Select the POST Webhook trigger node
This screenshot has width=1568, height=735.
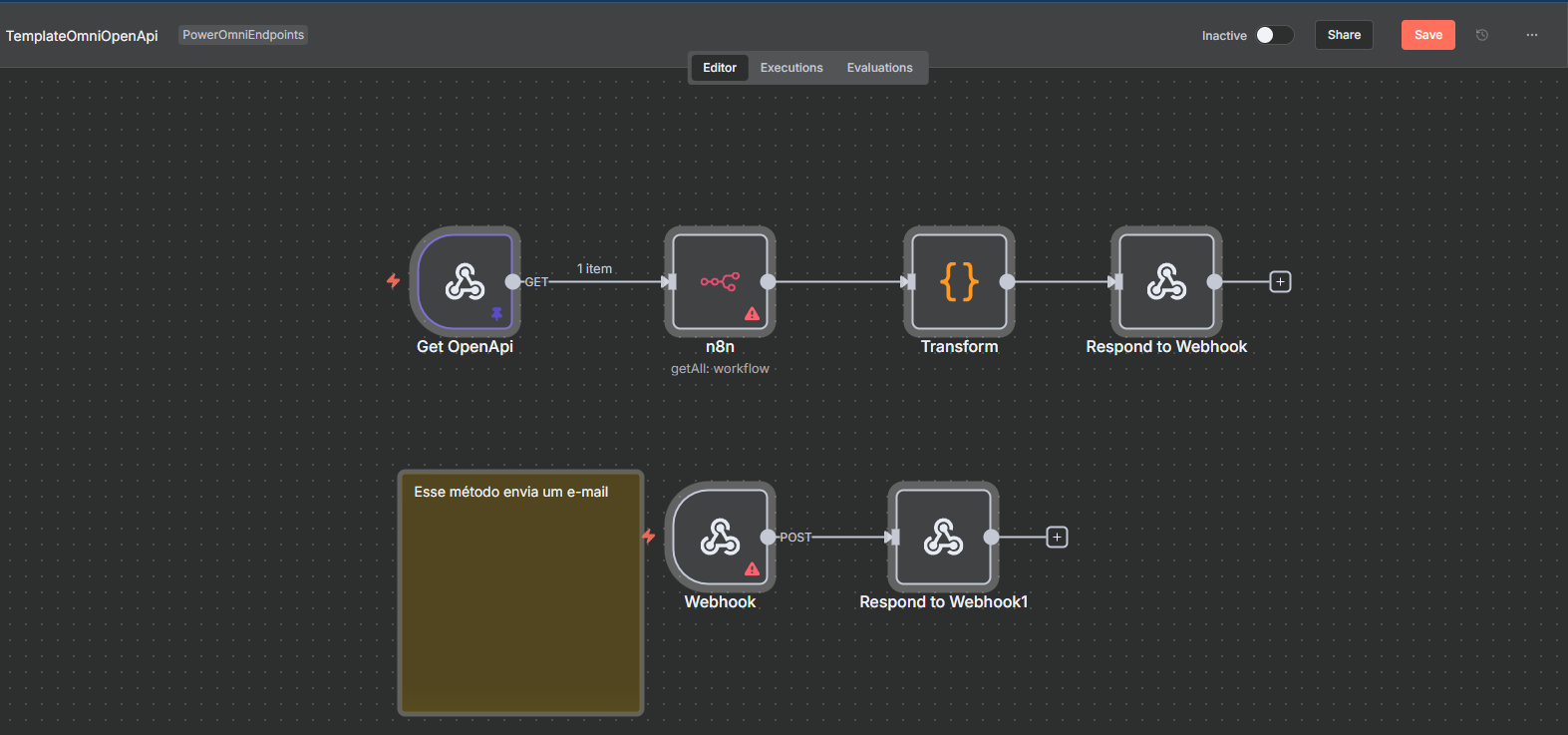tap(720, 538)
